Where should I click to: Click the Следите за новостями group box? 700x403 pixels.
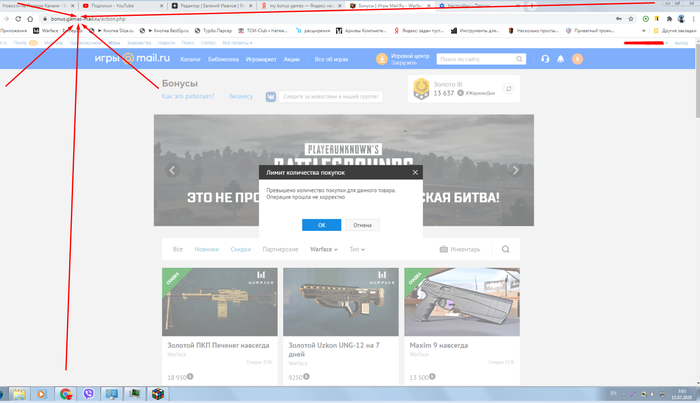point(331,96)
